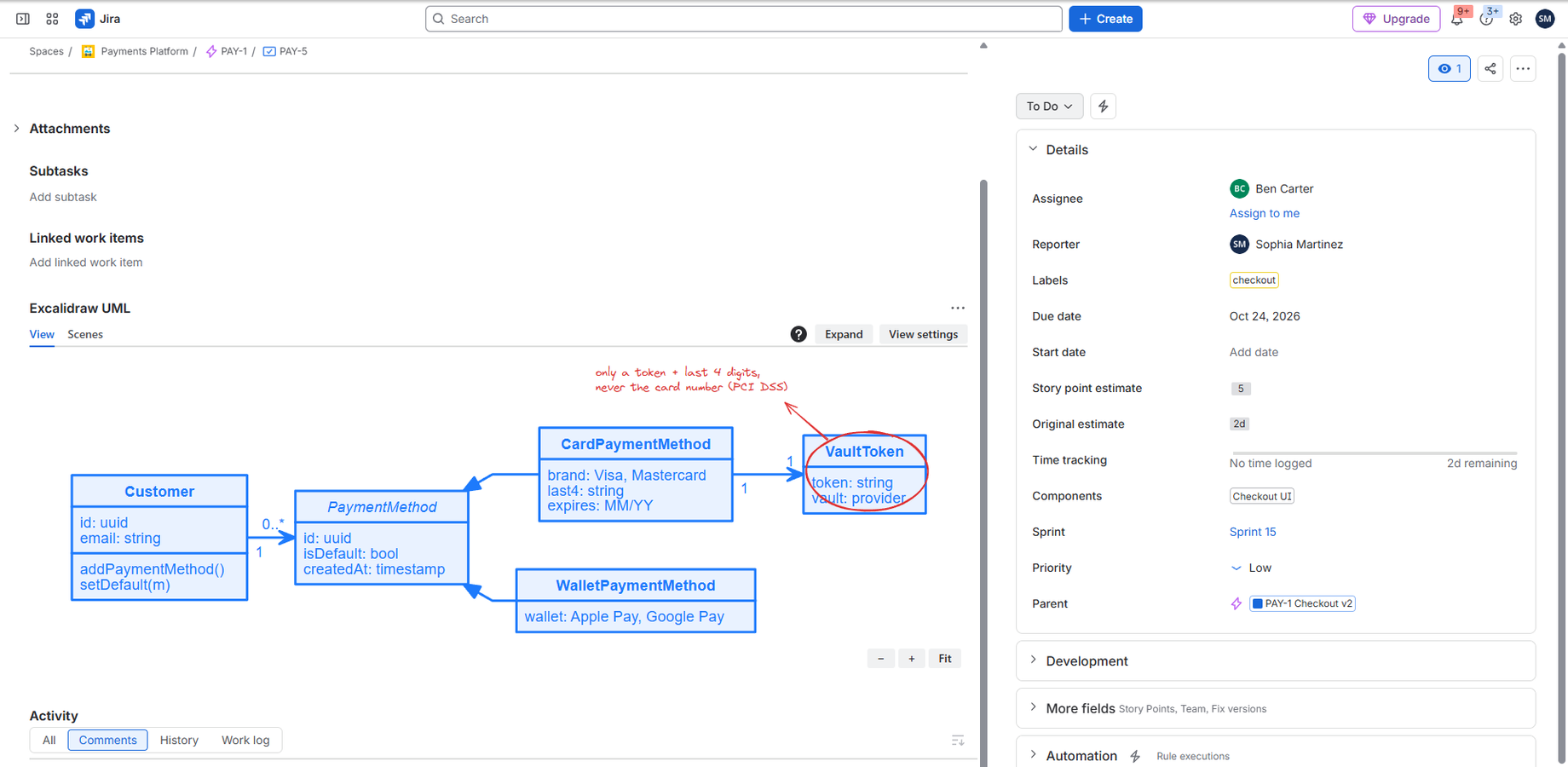Click the Payments Platform space icon
Screen dimensions: 1568x767
pos(88,51)
